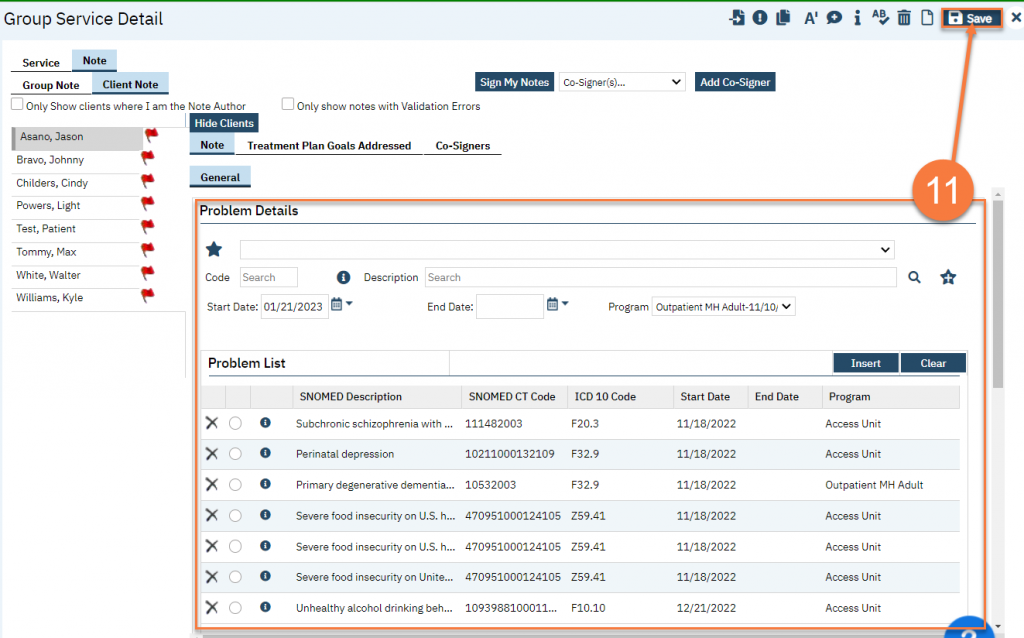Click info icon for Subchronic schizophrenia row
The image size is (1024, 638).
coord(265,423)
